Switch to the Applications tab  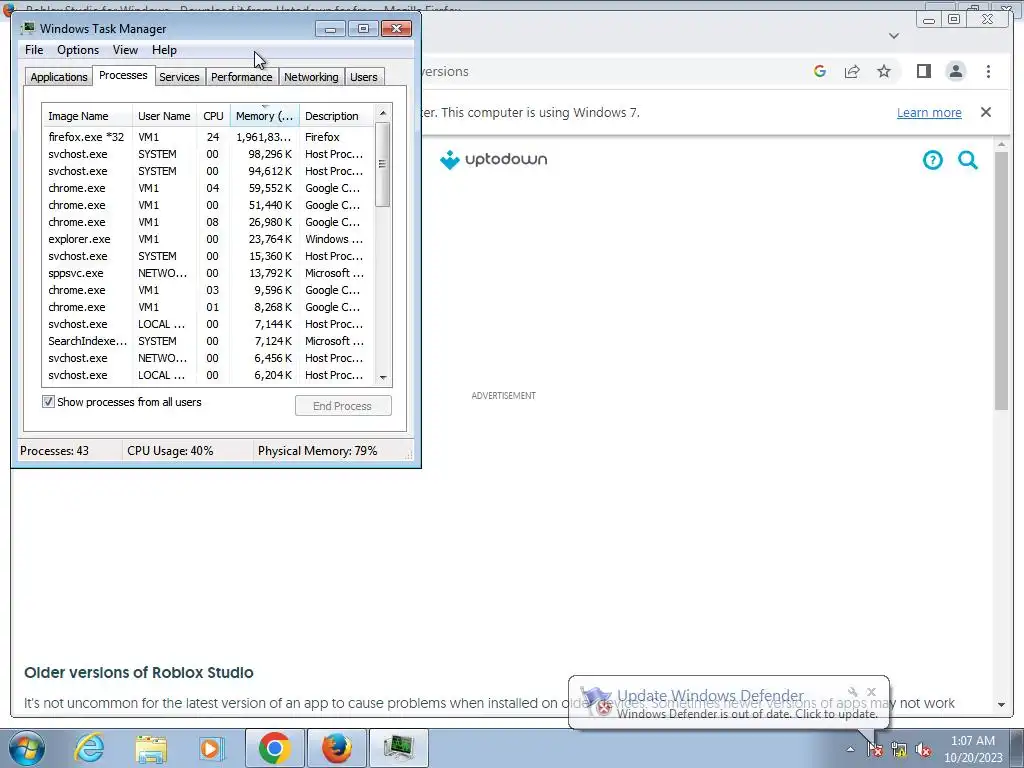tap(59, 77)
